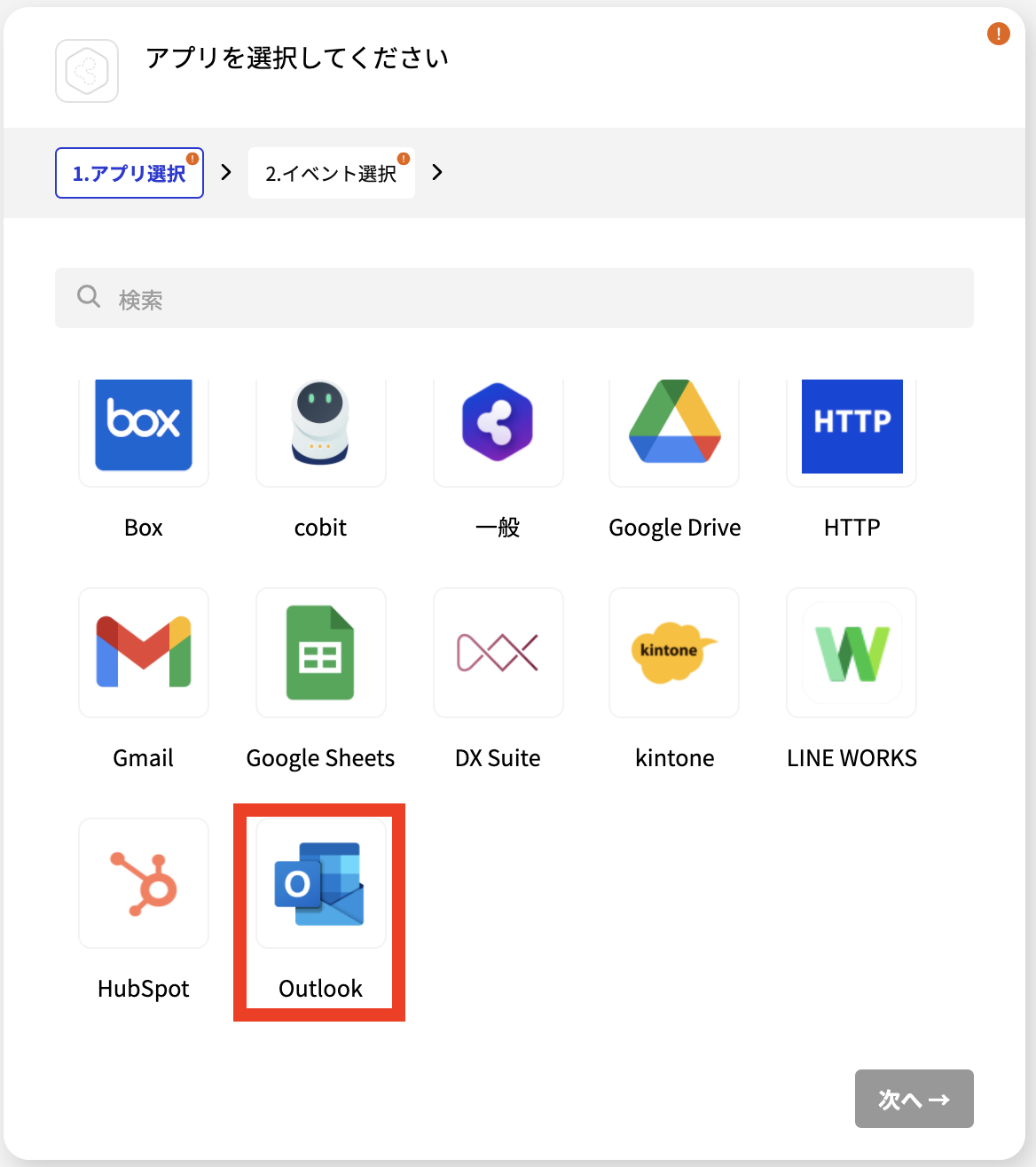Open the 2.イベント選択 step tab
Screen dimensions: 1036x1167
[x=332, y=173]
